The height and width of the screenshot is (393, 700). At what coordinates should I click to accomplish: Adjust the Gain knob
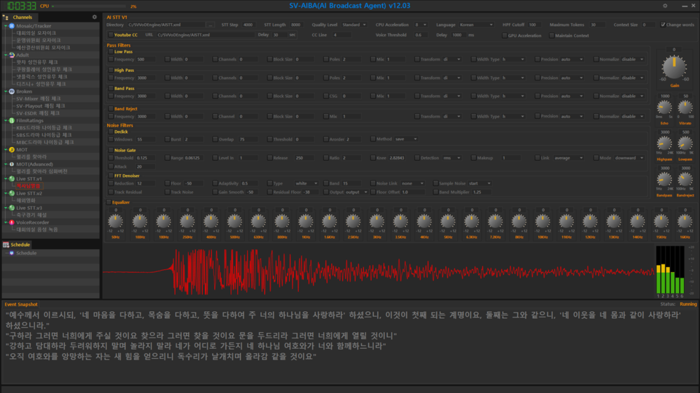click(x=674, y=67)
